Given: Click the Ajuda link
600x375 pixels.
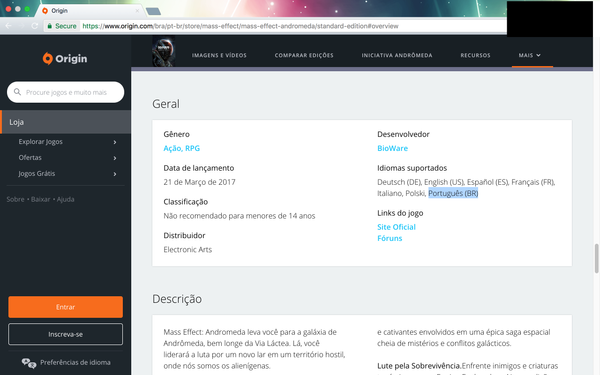Looking at the screenshot, I should pos(65,199).
